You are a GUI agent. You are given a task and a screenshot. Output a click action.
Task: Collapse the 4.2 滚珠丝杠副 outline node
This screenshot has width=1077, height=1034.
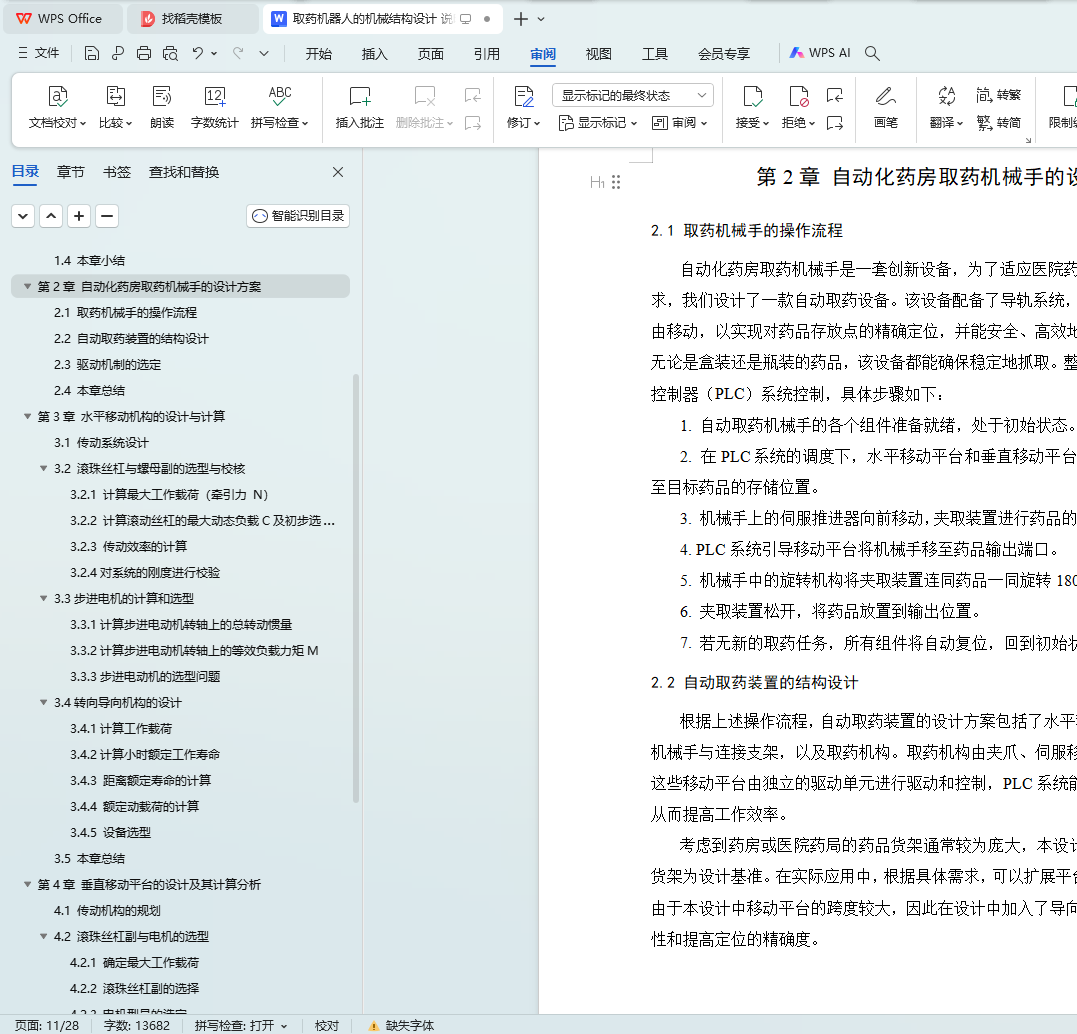tap(44, 936)
